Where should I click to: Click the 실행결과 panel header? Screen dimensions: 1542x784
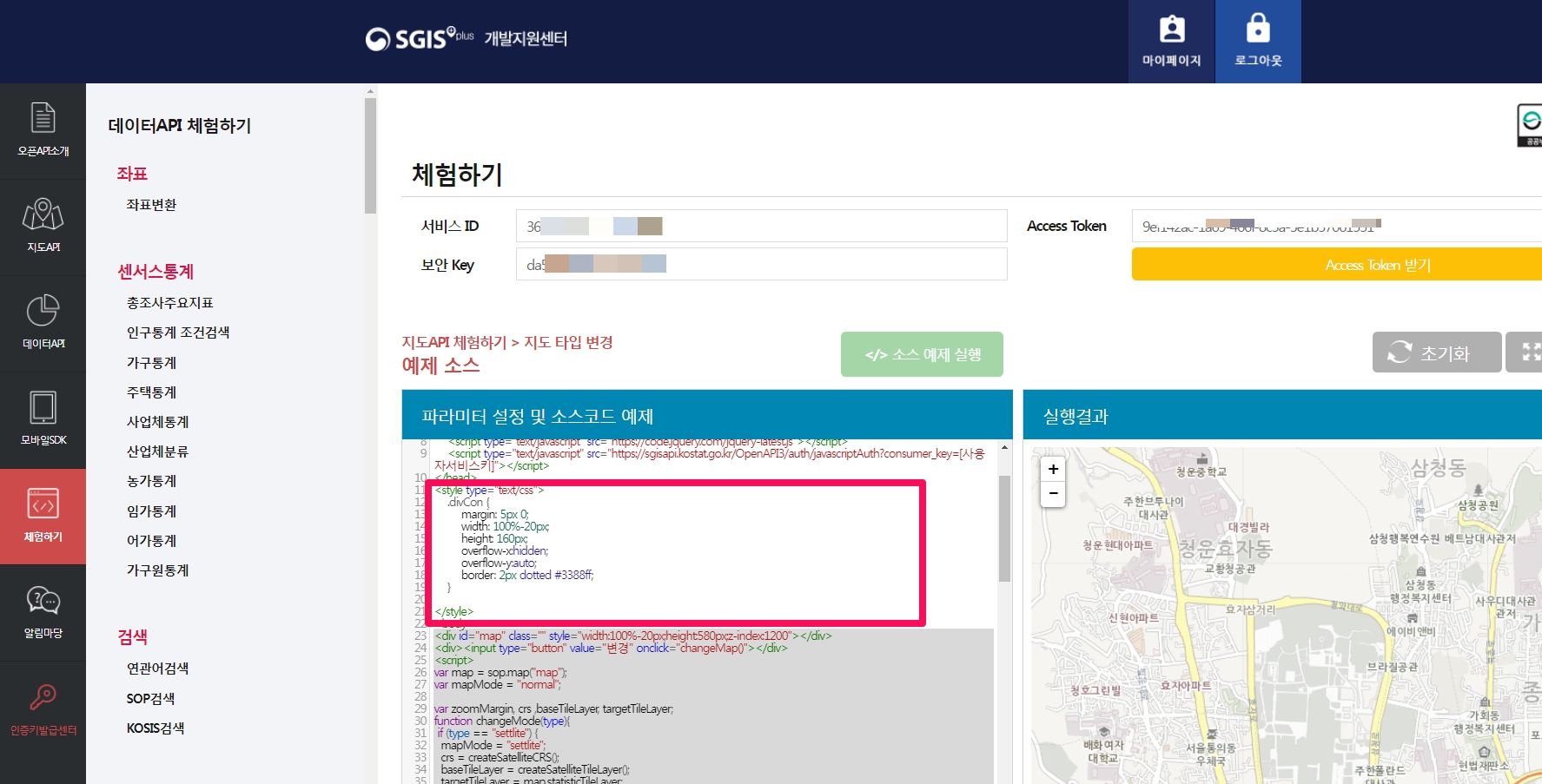point(1282,415)
